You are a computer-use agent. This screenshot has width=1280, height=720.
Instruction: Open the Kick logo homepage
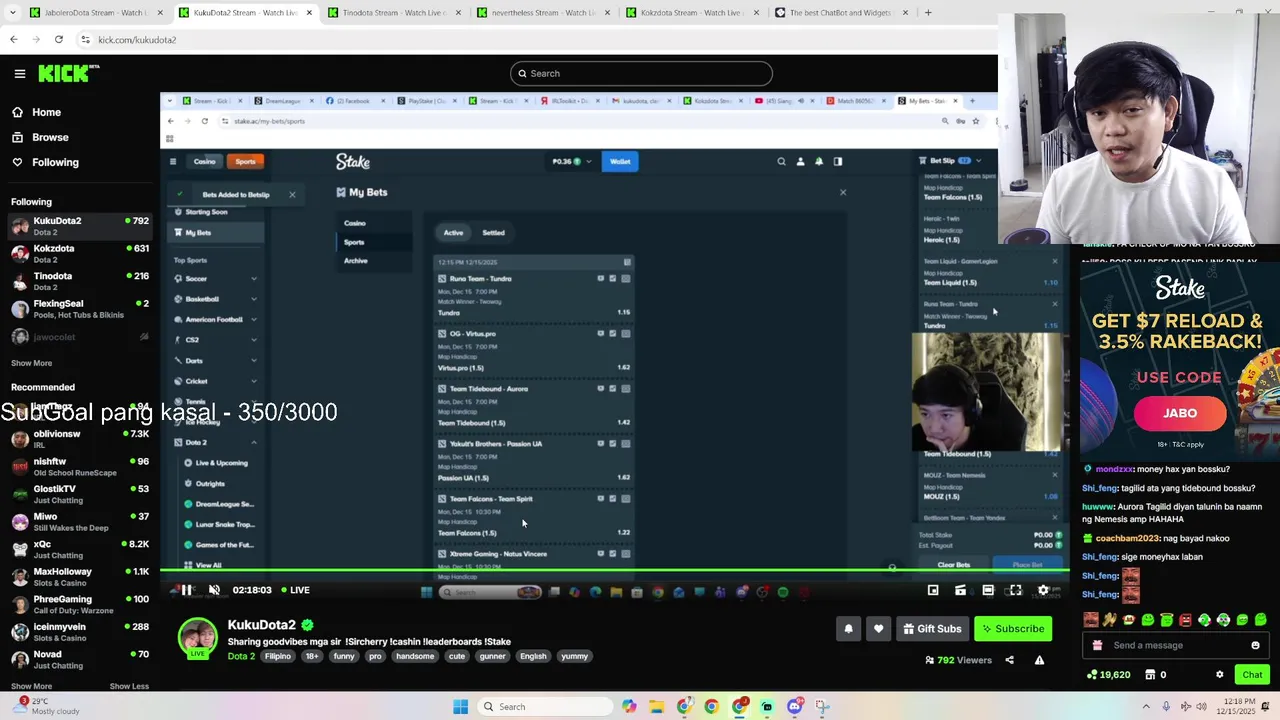click(x=68, y=73)
